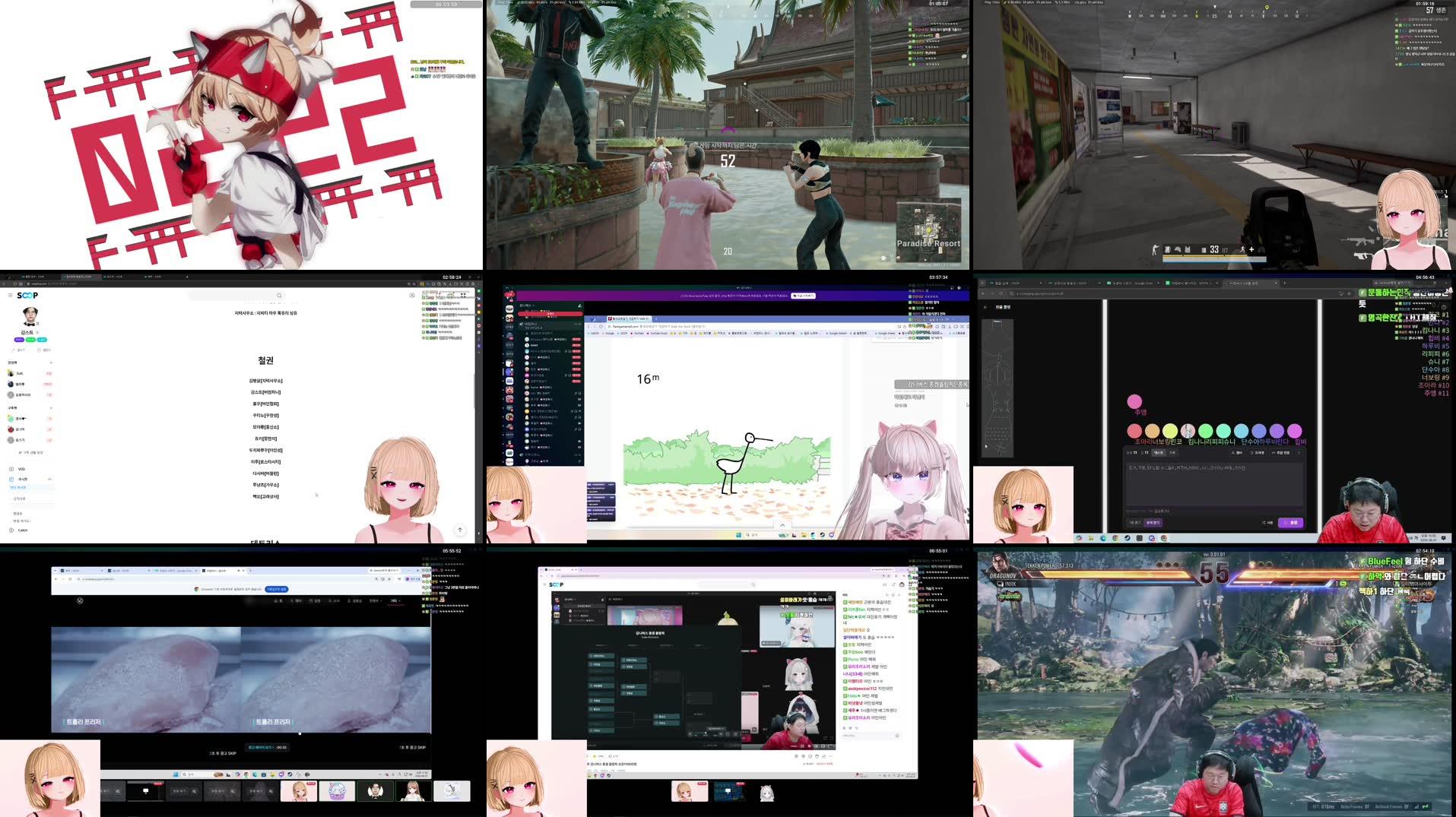Click the back arrow in the marble roulette page
This screenshot has height=817, width=1456.
985,307
